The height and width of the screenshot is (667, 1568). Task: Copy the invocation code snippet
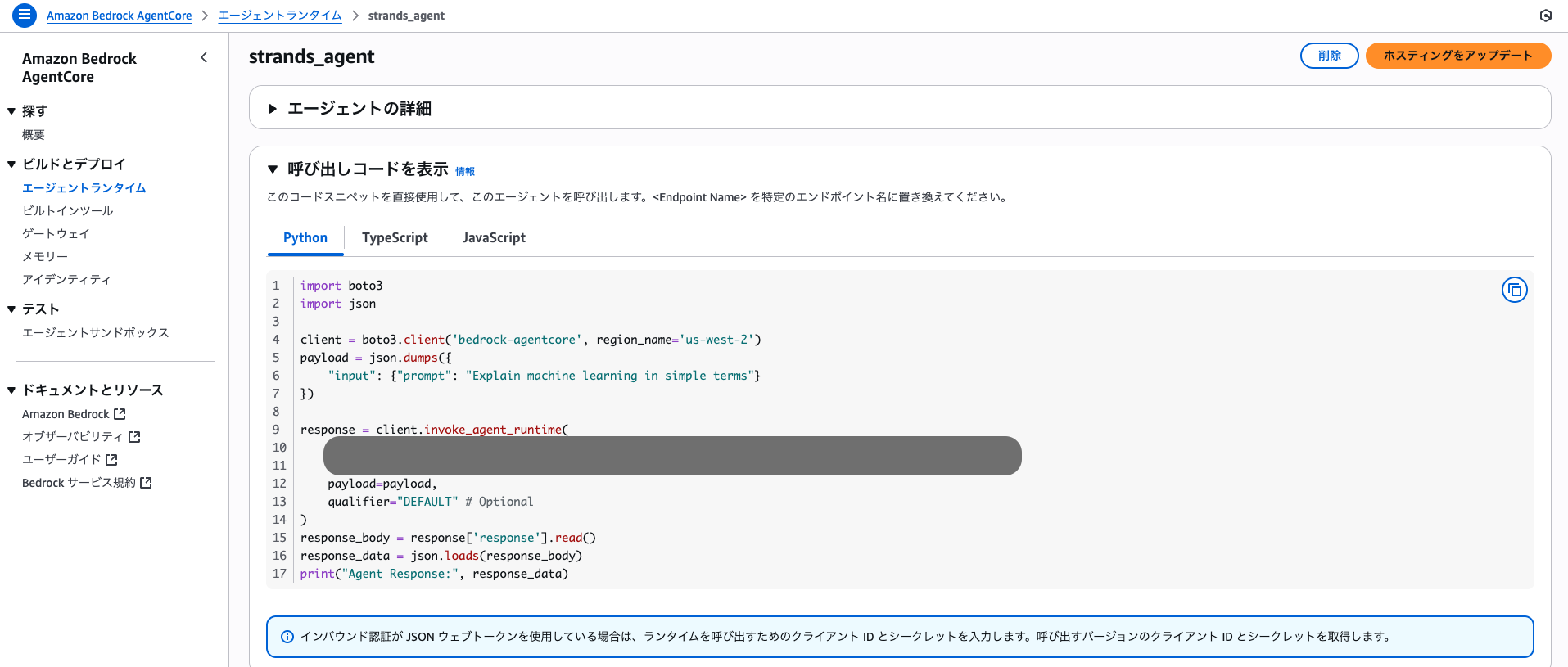click(1514, 290)
